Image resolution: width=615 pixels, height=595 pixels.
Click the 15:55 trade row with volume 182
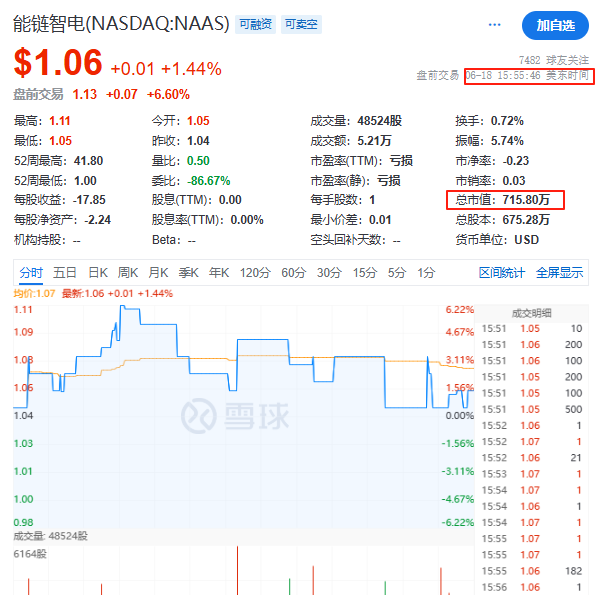pyautogui.click(x=531, y=571)
